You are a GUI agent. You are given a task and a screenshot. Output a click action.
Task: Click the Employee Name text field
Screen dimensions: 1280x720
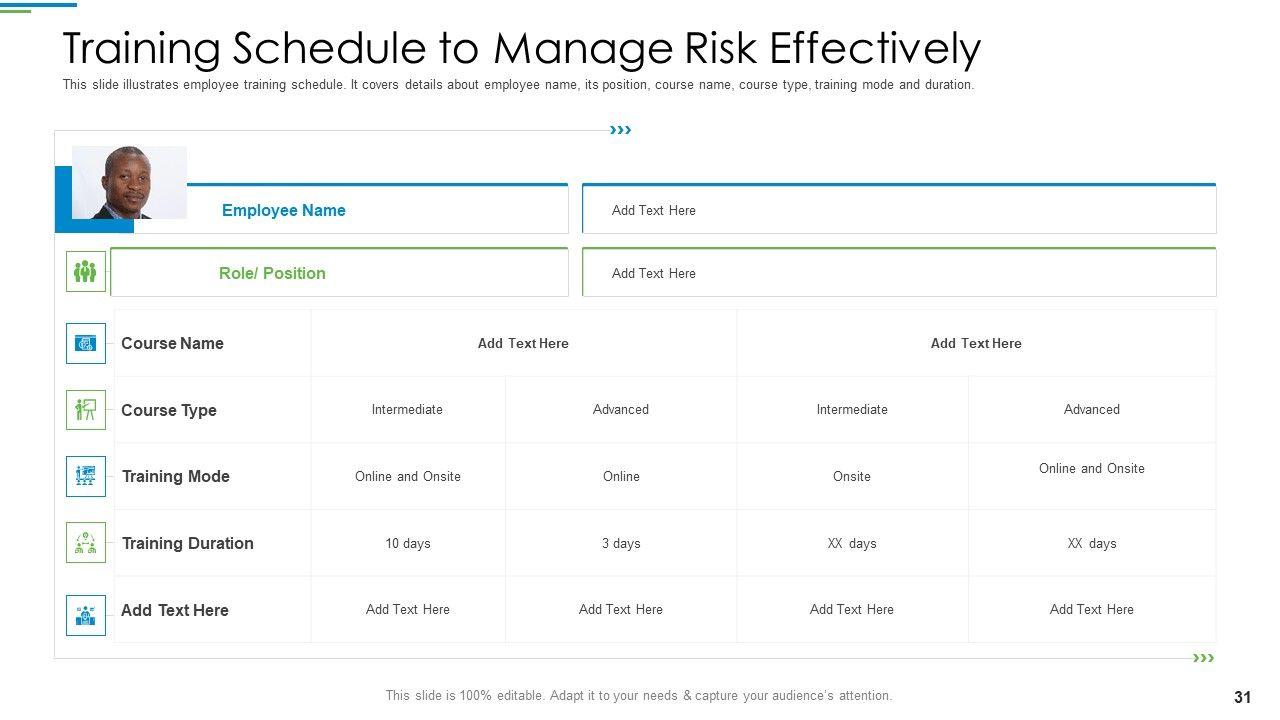coord(898,210)
